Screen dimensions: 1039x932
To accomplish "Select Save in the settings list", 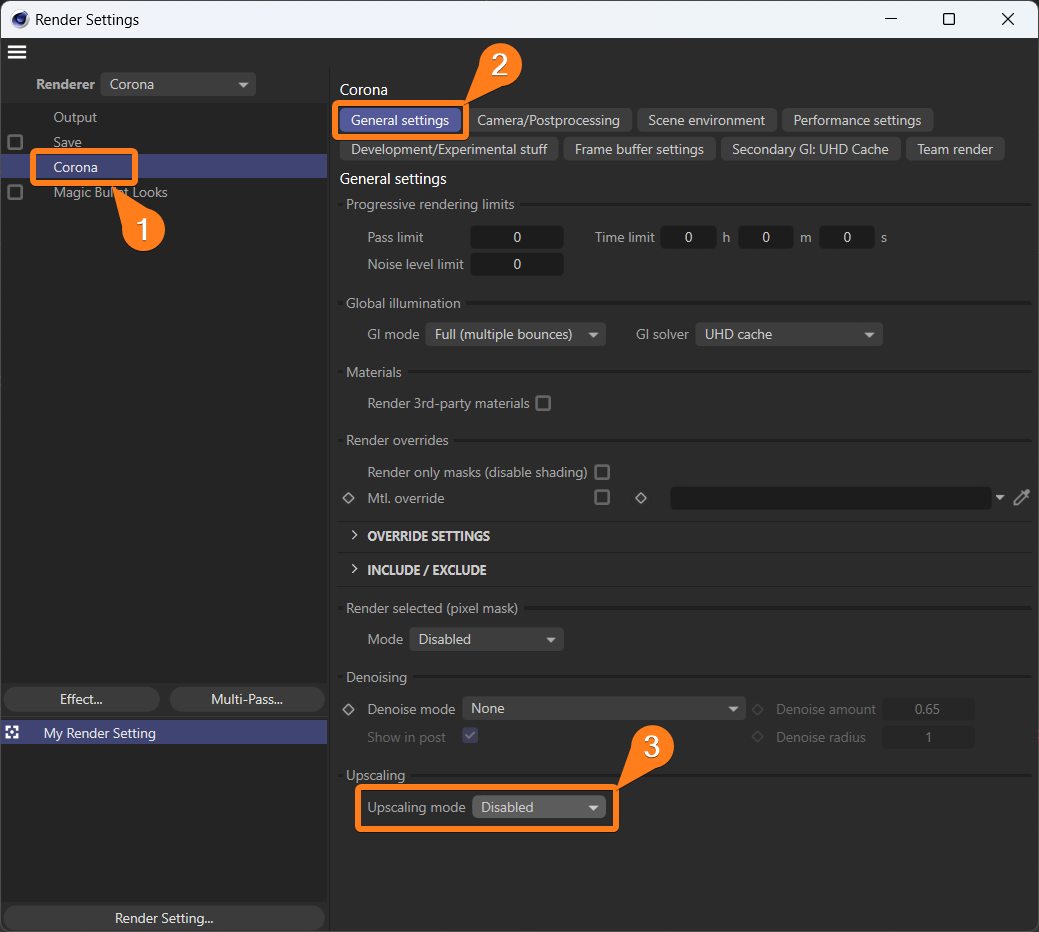I will (68, 142).
